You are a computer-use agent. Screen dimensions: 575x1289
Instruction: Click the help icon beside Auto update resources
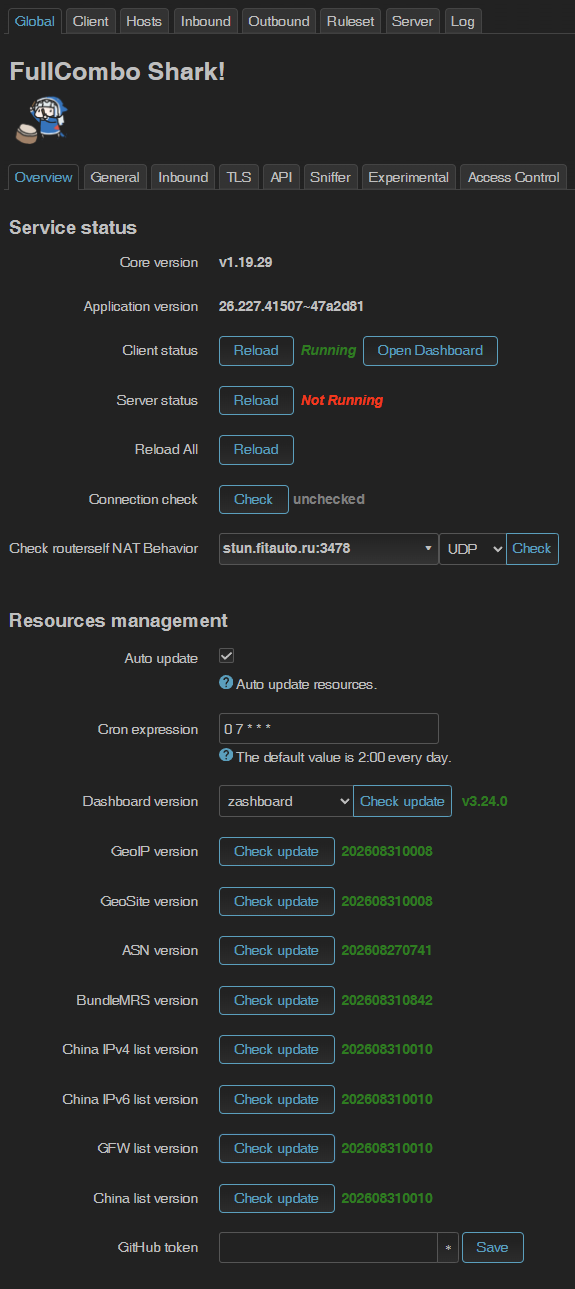coord(226,683)
